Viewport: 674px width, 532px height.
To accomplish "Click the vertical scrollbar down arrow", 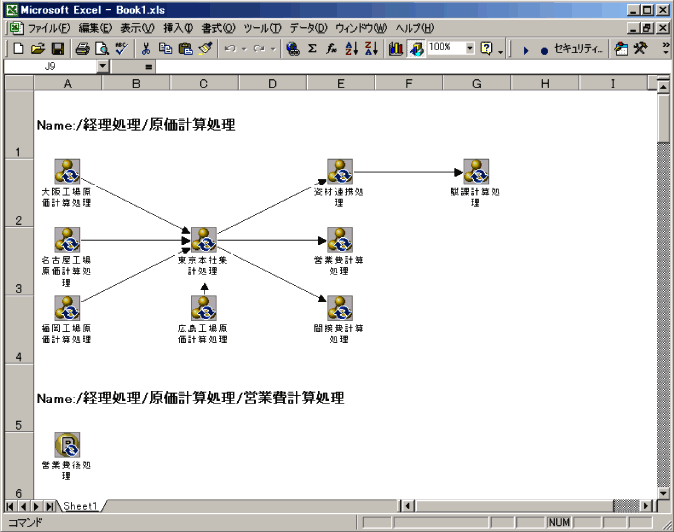I will click(x=663, y=493).
